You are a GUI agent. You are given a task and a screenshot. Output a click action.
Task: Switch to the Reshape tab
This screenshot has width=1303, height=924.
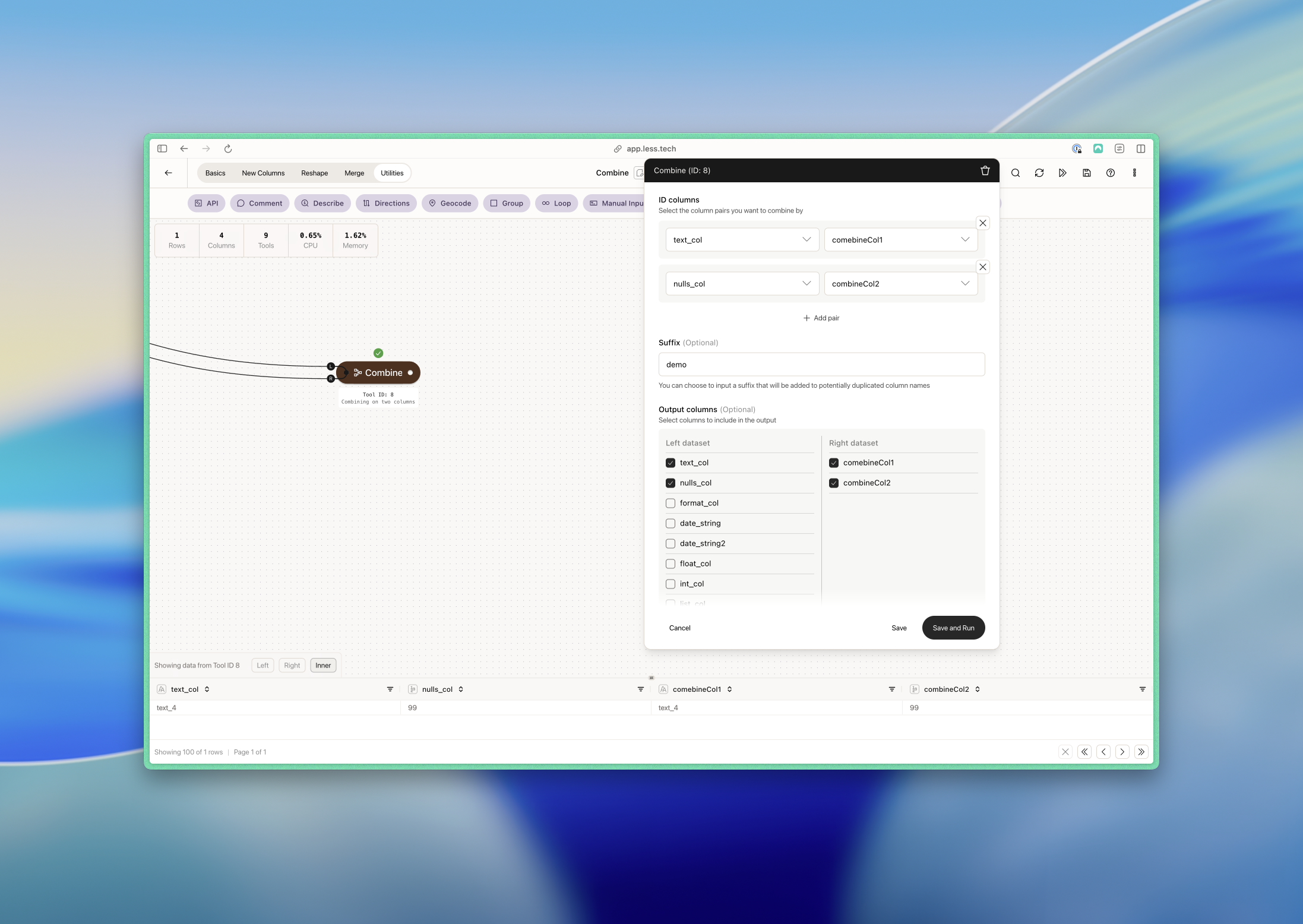click(314, 173)
